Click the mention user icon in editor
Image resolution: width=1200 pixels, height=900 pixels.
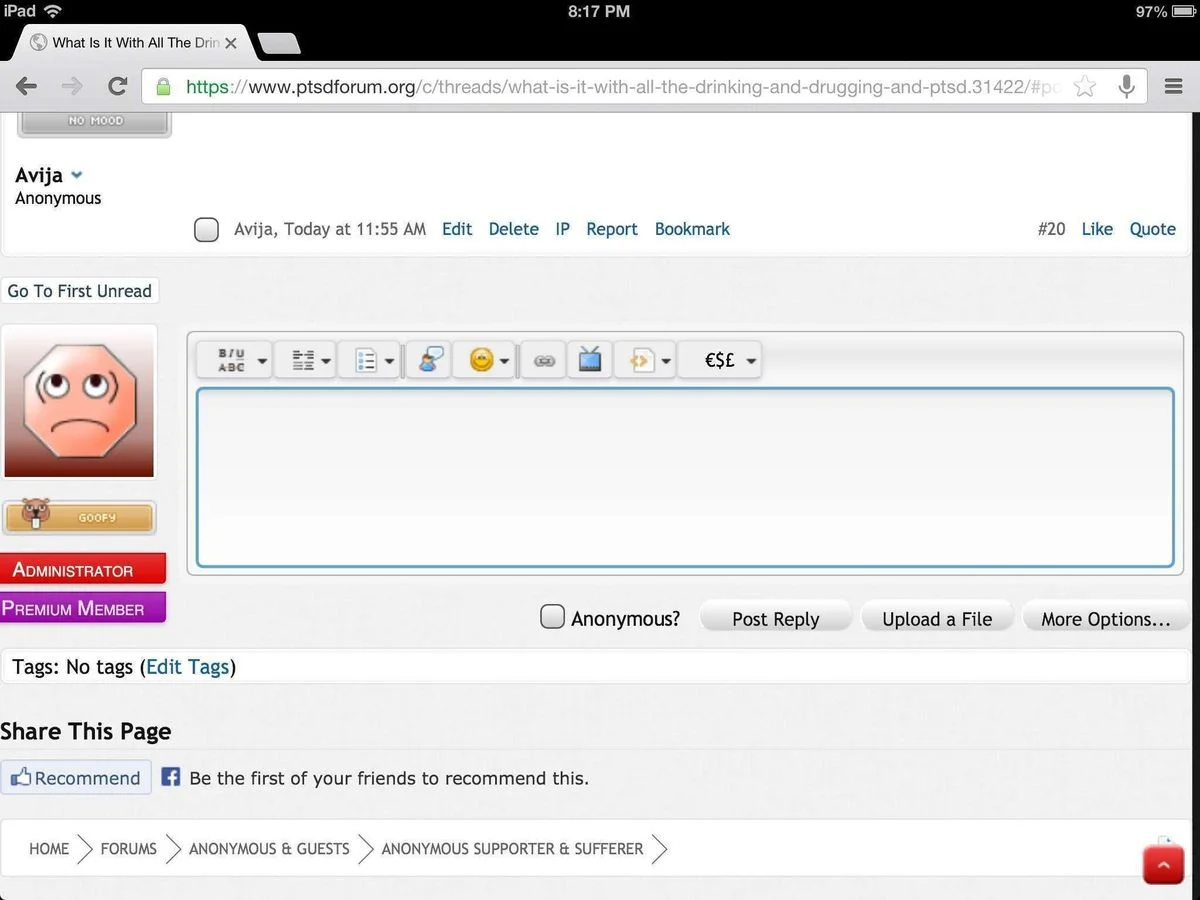point(431,360)
